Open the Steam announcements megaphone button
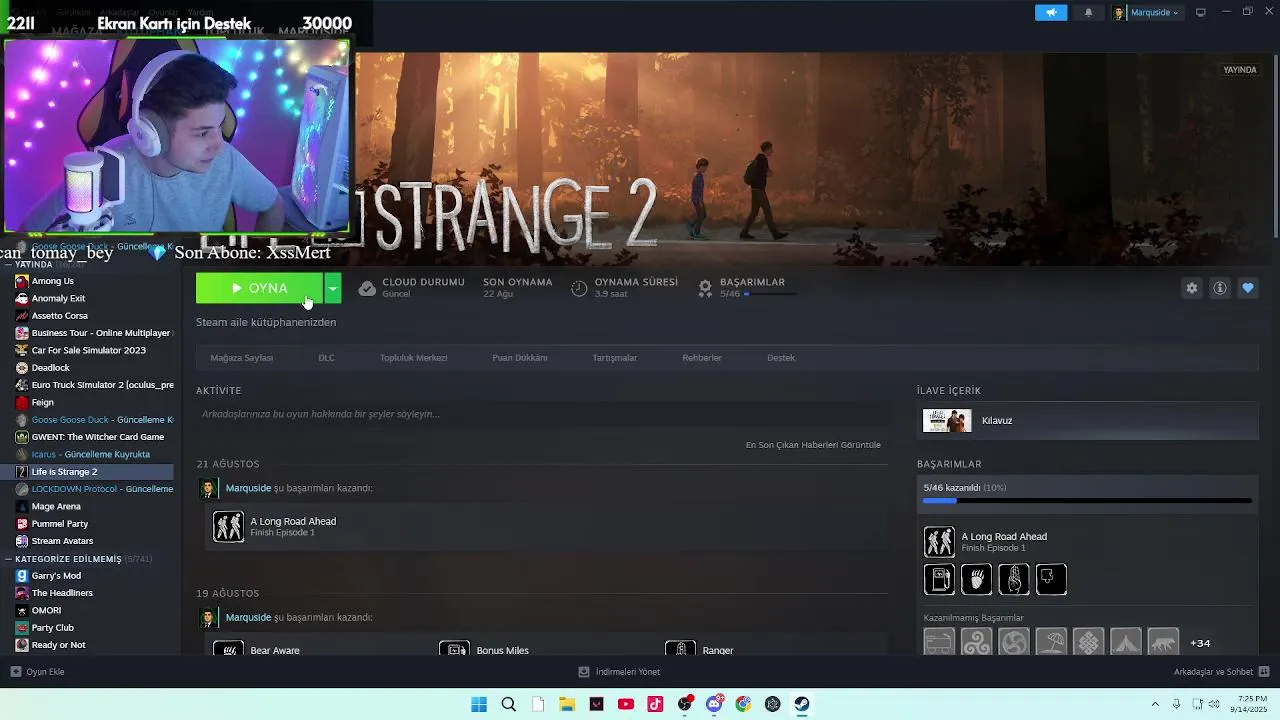 pyautogui.click(x=1051, y=13)
